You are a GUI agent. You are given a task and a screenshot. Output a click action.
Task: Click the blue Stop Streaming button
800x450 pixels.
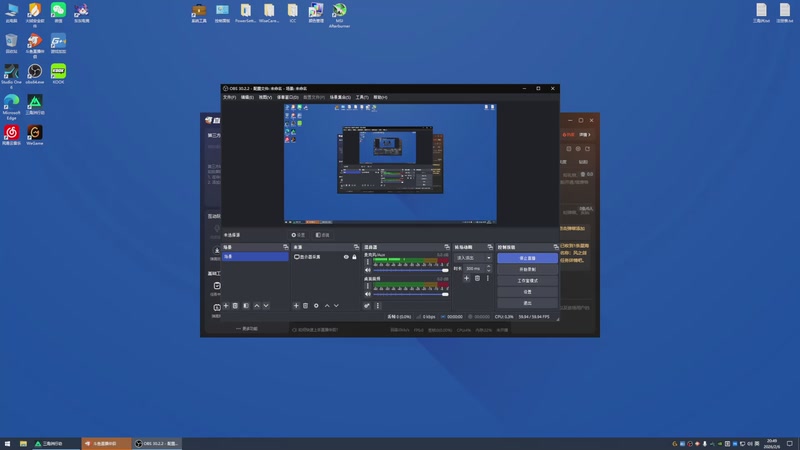pyautogui.click(x=527, y=258)
